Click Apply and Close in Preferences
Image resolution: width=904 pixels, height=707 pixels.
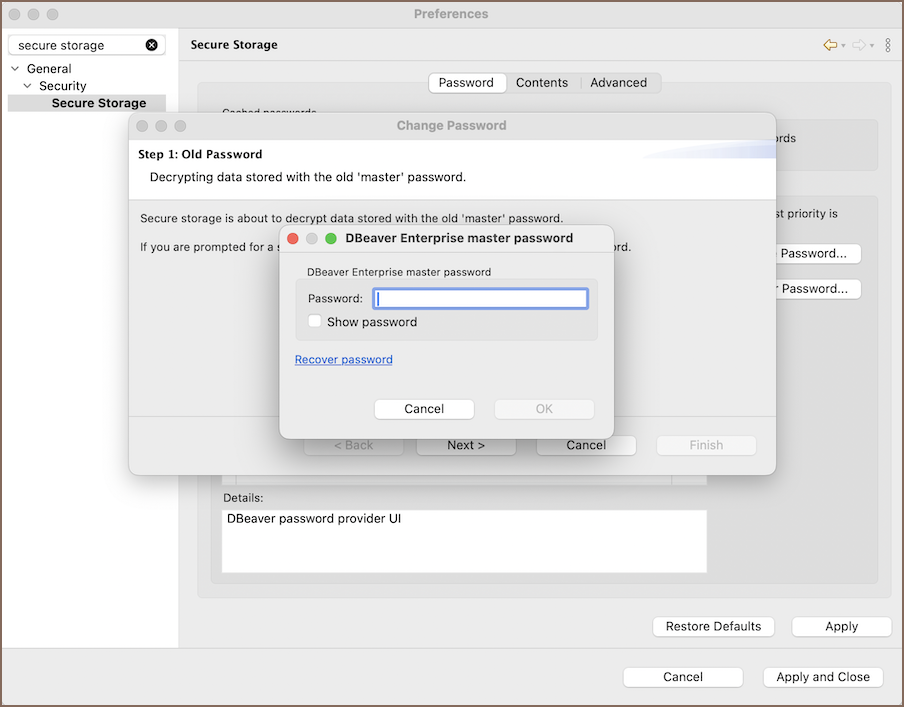pos(823,677)
